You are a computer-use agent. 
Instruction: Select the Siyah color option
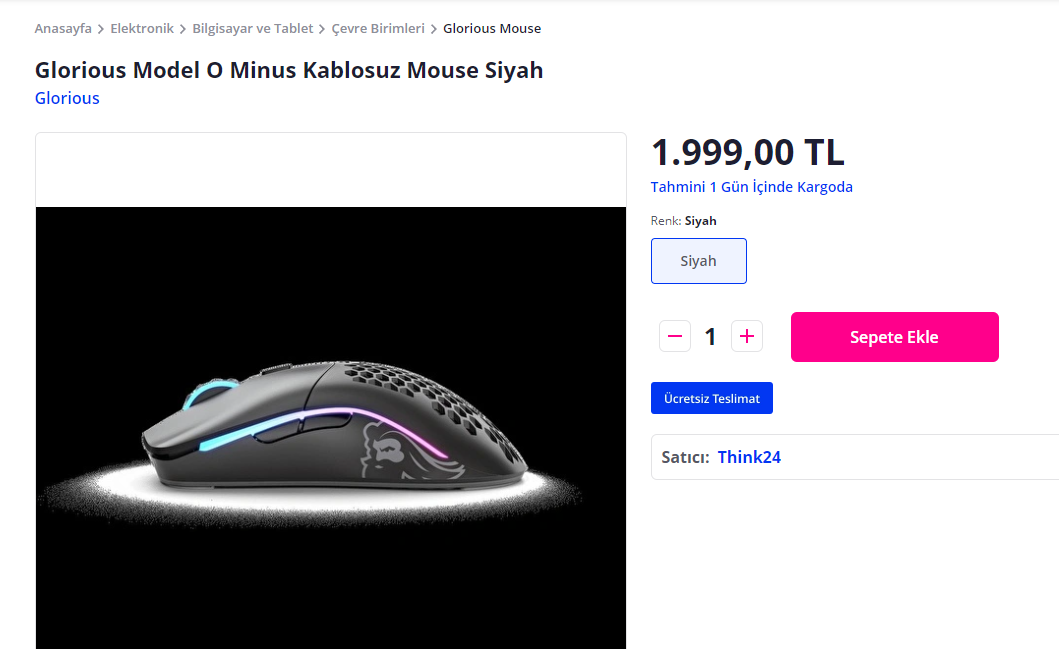698,261
